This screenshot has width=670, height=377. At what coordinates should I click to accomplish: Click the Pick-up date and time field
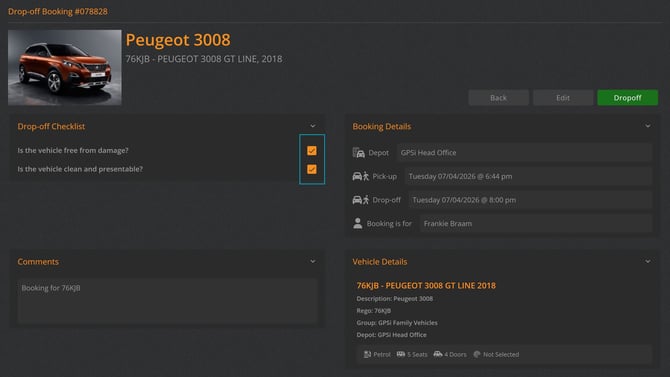point(528,176)
